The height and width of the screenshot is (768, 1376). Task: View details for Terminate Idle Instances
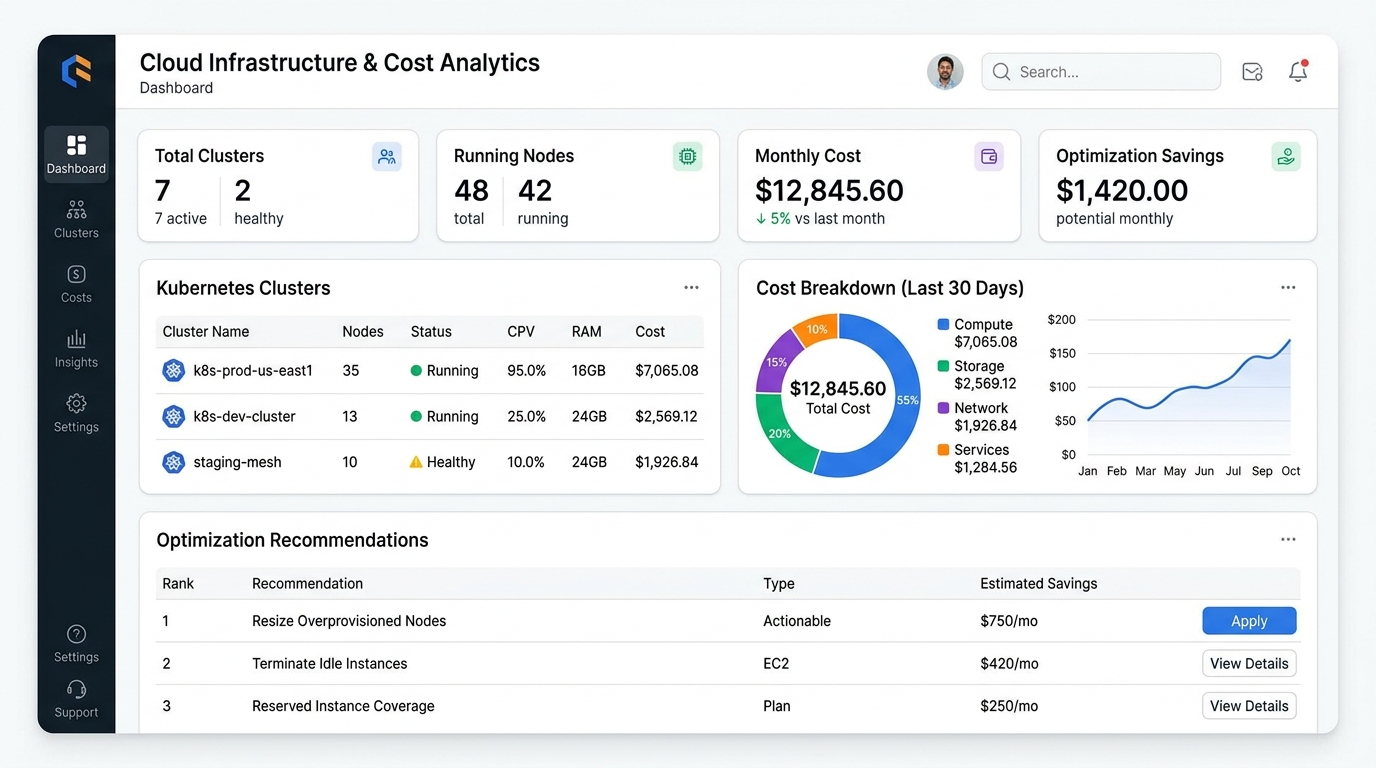(x=1249, y=663)
